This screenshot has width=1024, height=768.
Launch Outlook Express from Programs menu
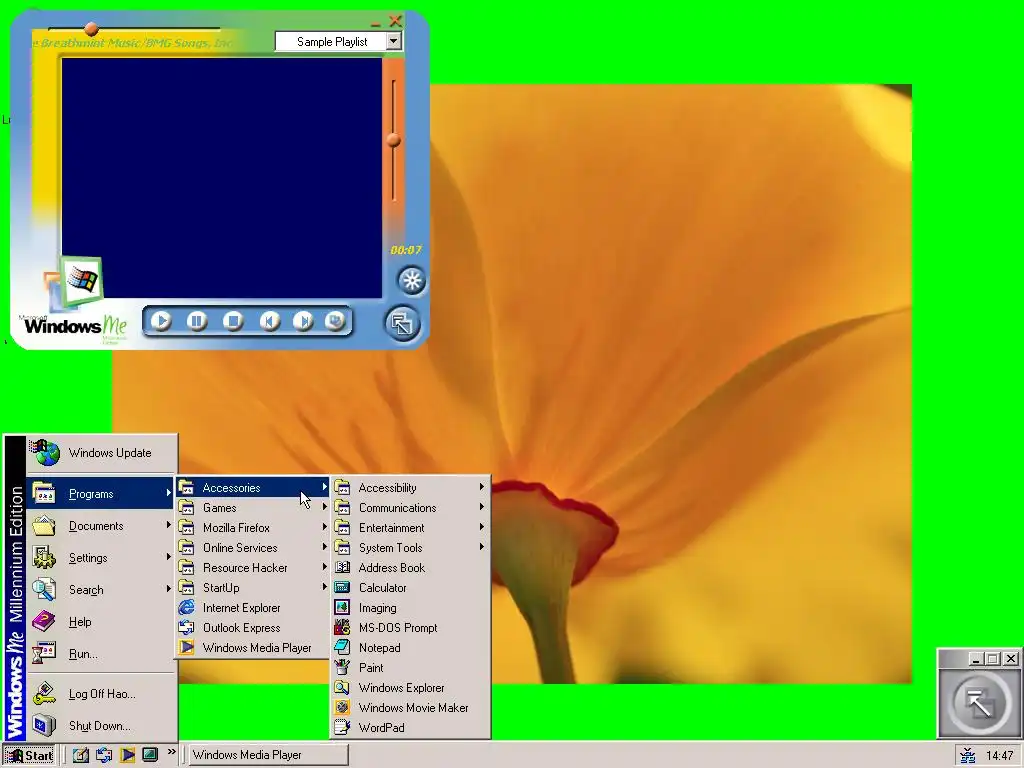(x=253, y=628)
